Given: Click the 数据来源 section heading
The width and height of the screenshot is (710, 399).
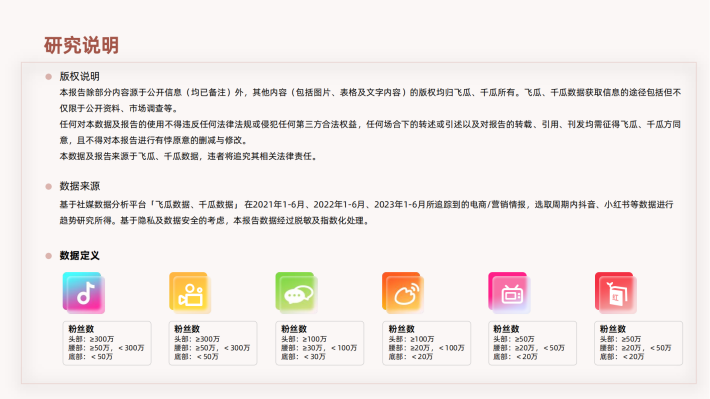Looking at the screenshot, I should (x=80, y=186).
